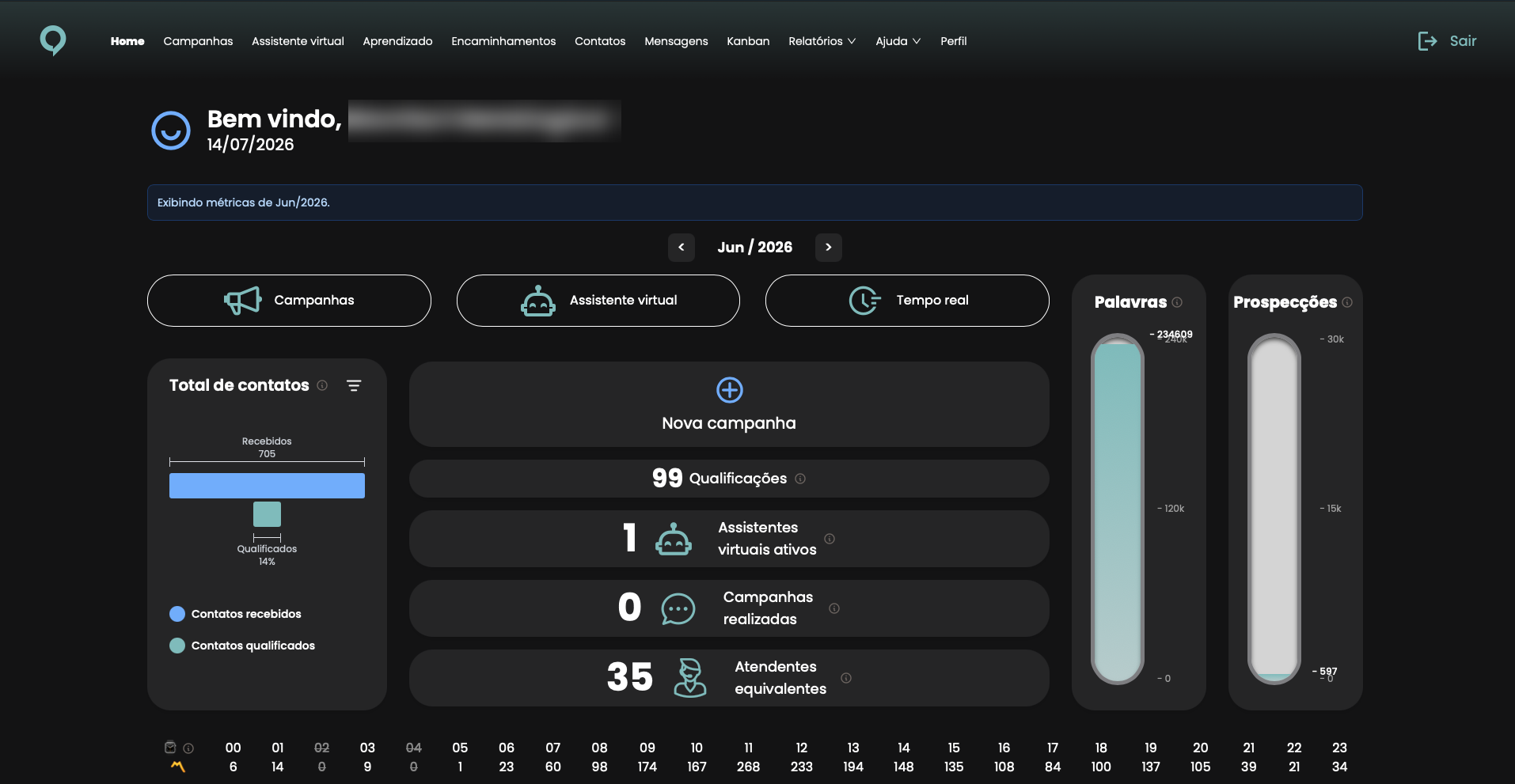
Task: Open the Perfil page
Action: [954, 41]
